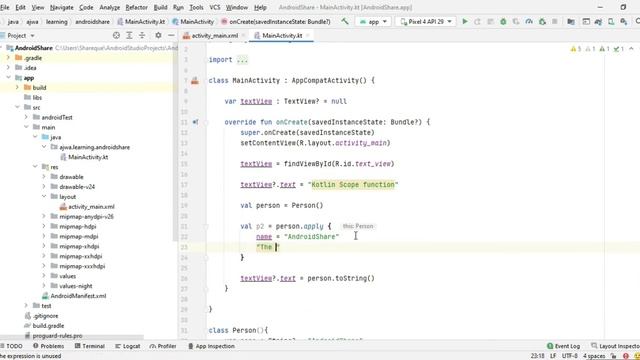Click the Attach Debugger to process icon
Screen dimensions: 640x360
point(542,21)
